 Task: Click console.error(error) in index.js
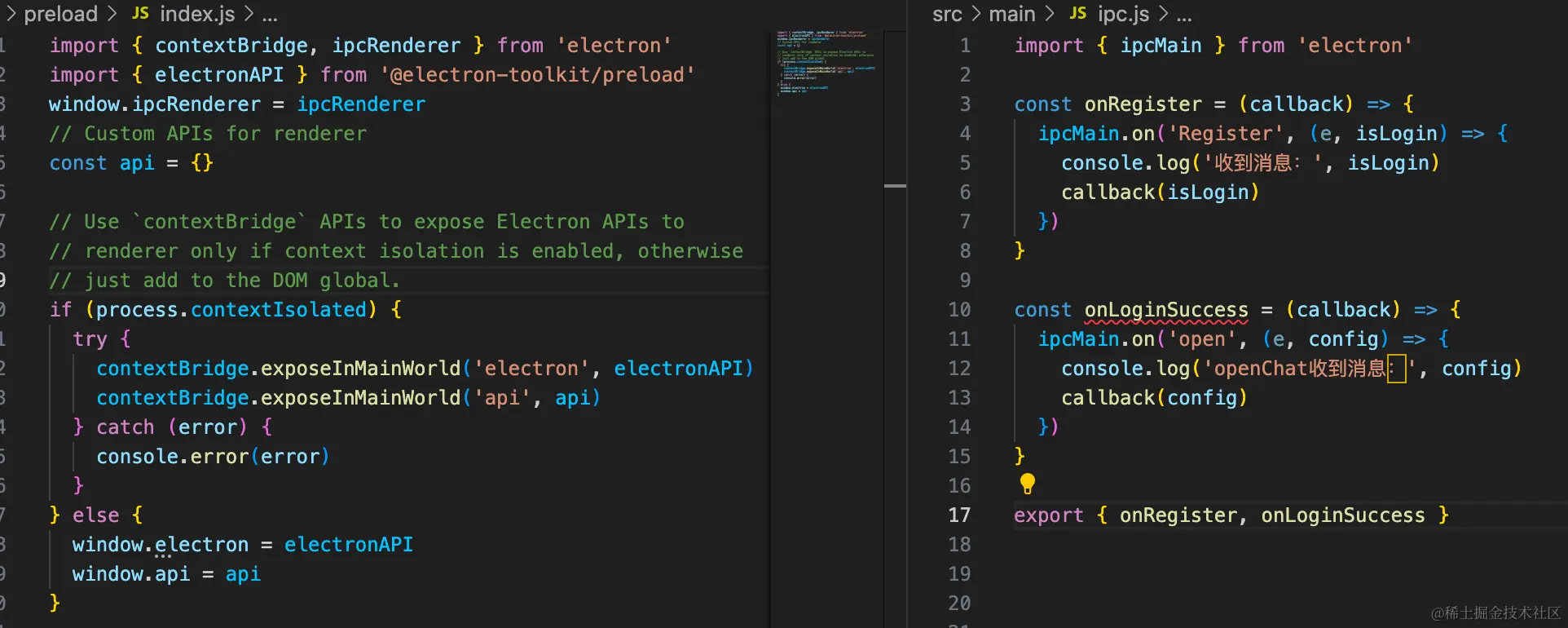[x=213, y=457]
